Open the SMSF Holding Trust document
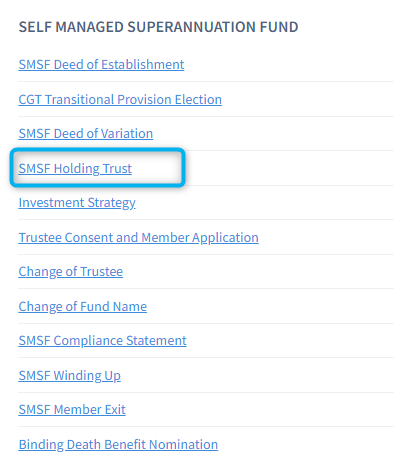 point(75,168)
